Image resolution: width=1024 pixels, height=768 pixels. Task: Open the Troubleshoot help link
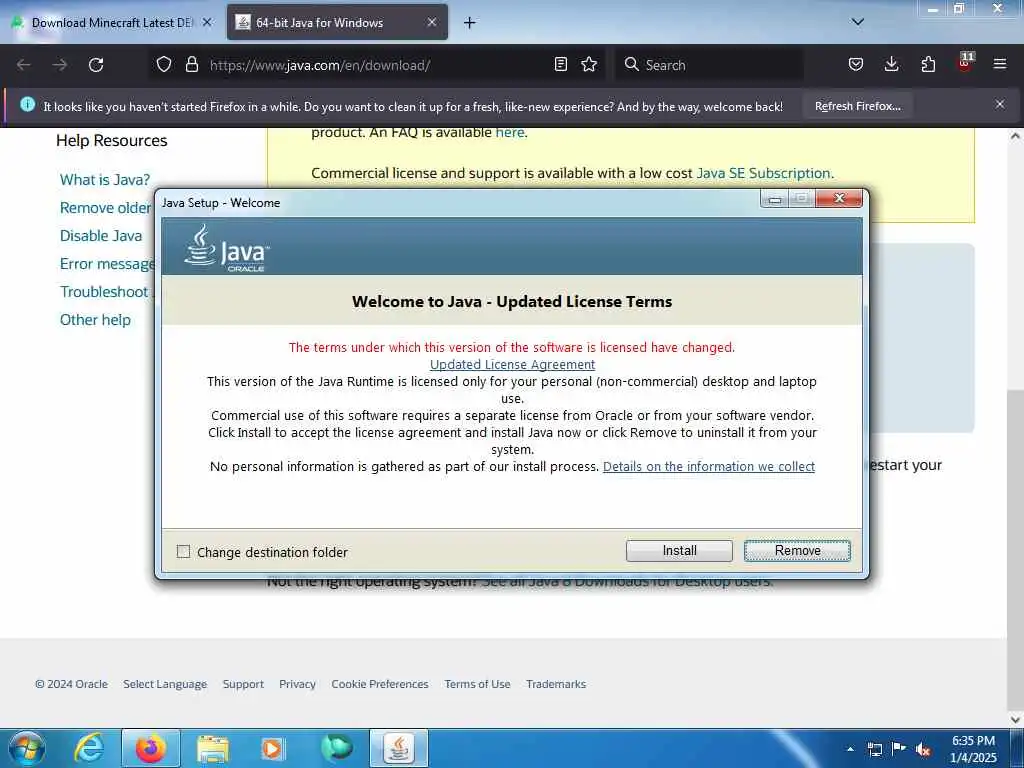[x=104, y=292]
